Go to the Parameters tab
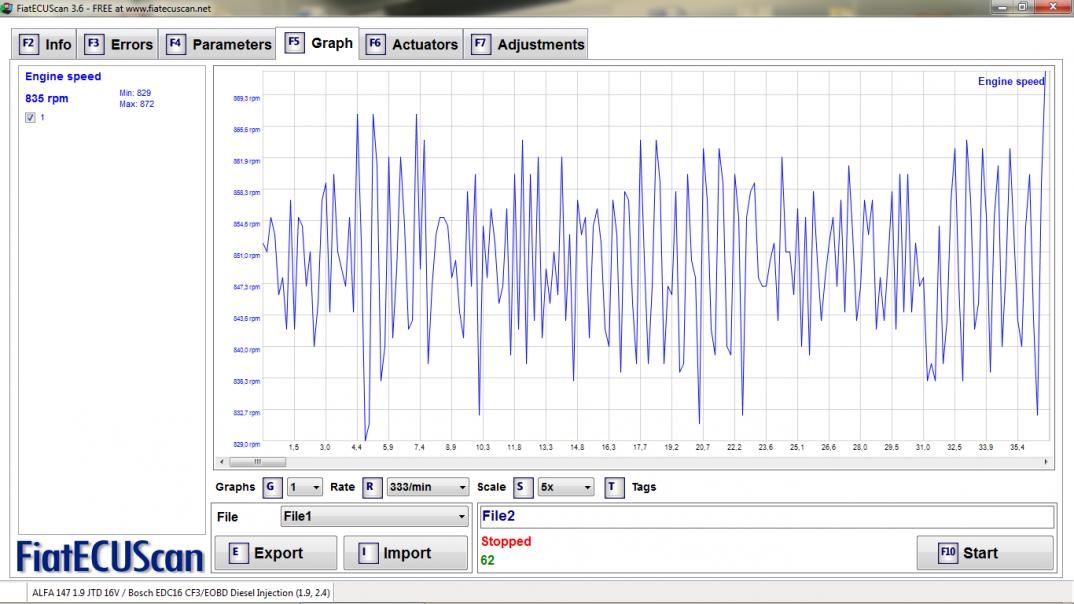 click(x=219, y=44)
